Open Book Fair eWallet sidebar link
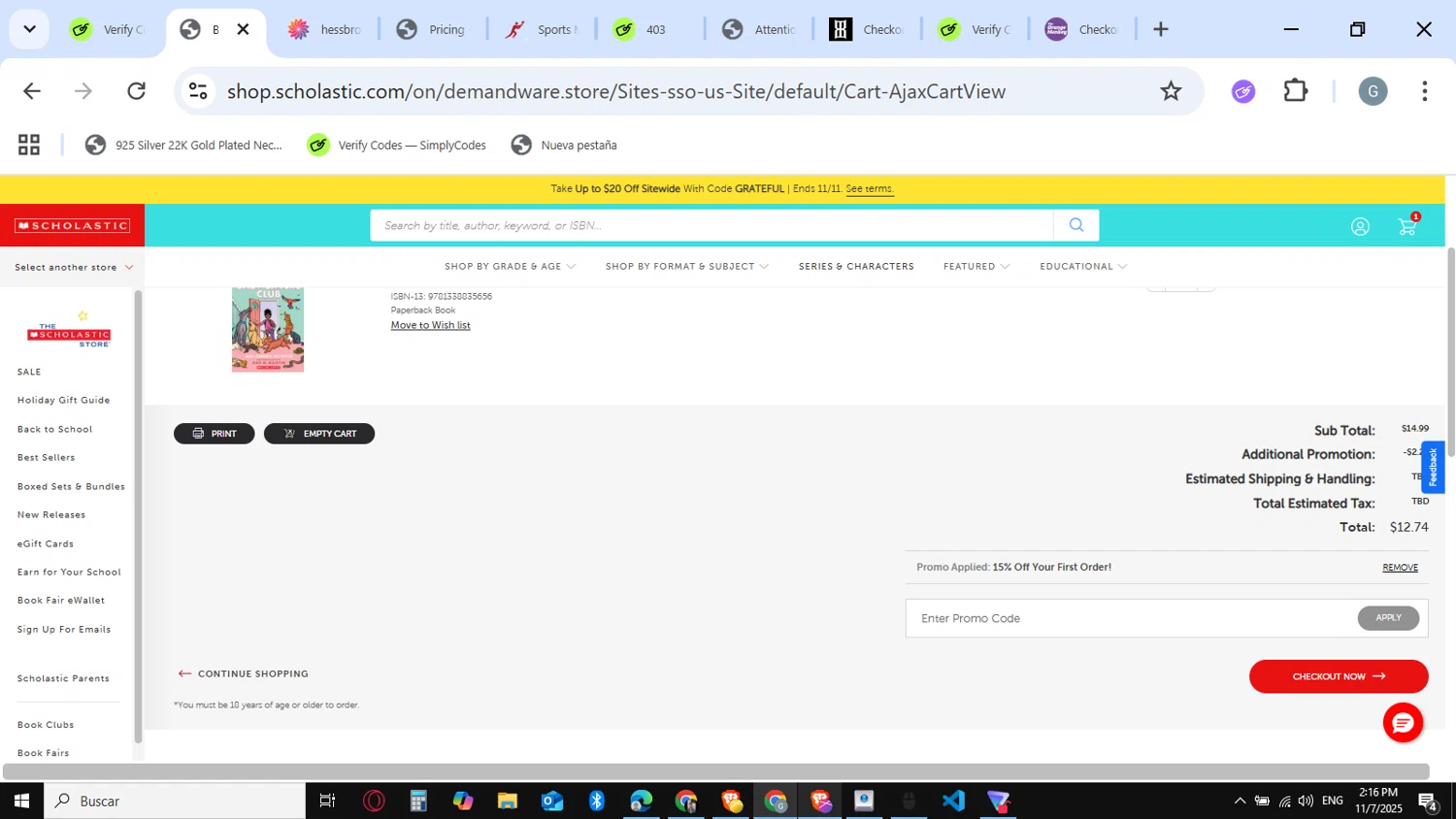The width and height of the screenshot is (1456, 819). 60,601
